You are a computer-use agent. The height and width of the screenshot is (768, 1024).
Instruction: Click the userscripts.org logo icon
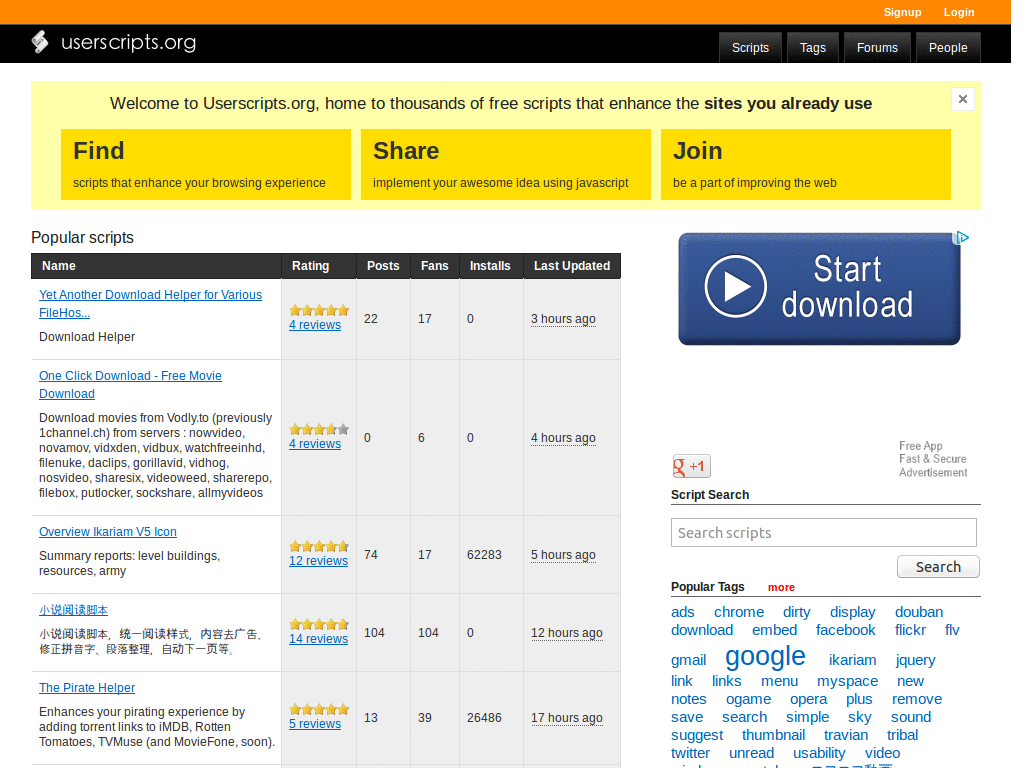(40, 42)
